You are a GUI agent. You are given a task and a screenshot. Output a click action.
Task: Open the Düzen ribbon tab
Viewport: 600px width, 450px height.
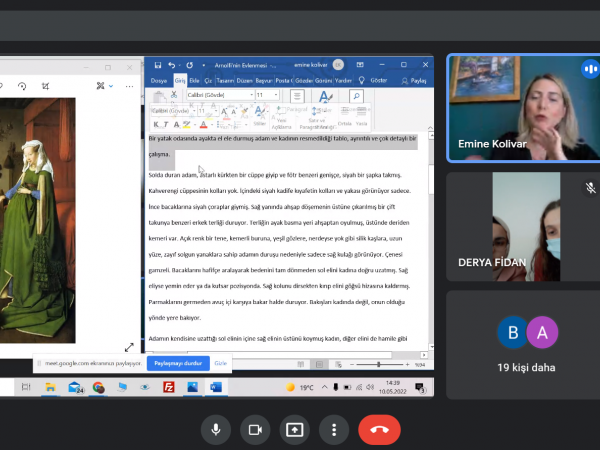(245, 81)
